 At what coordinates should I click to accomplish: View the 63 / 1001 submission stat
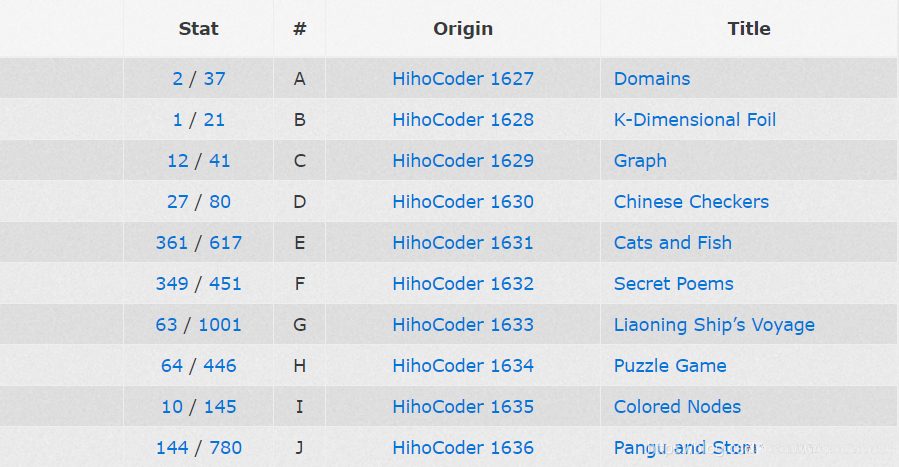[x=199, y=325]
